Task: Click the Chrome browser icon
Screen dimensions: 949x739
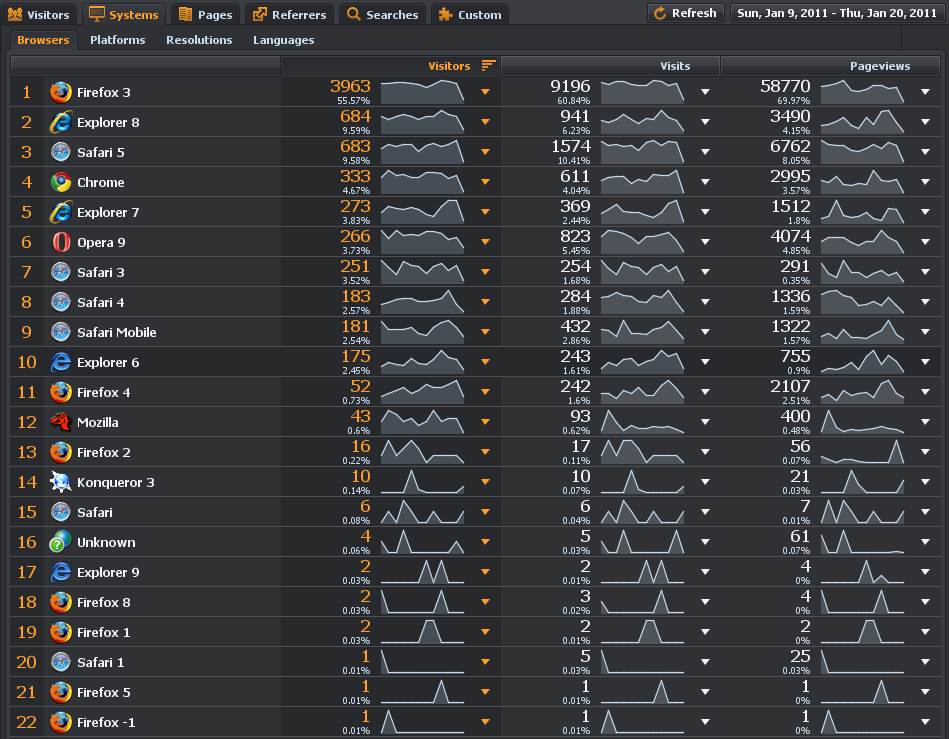Action: pos(61,182)
